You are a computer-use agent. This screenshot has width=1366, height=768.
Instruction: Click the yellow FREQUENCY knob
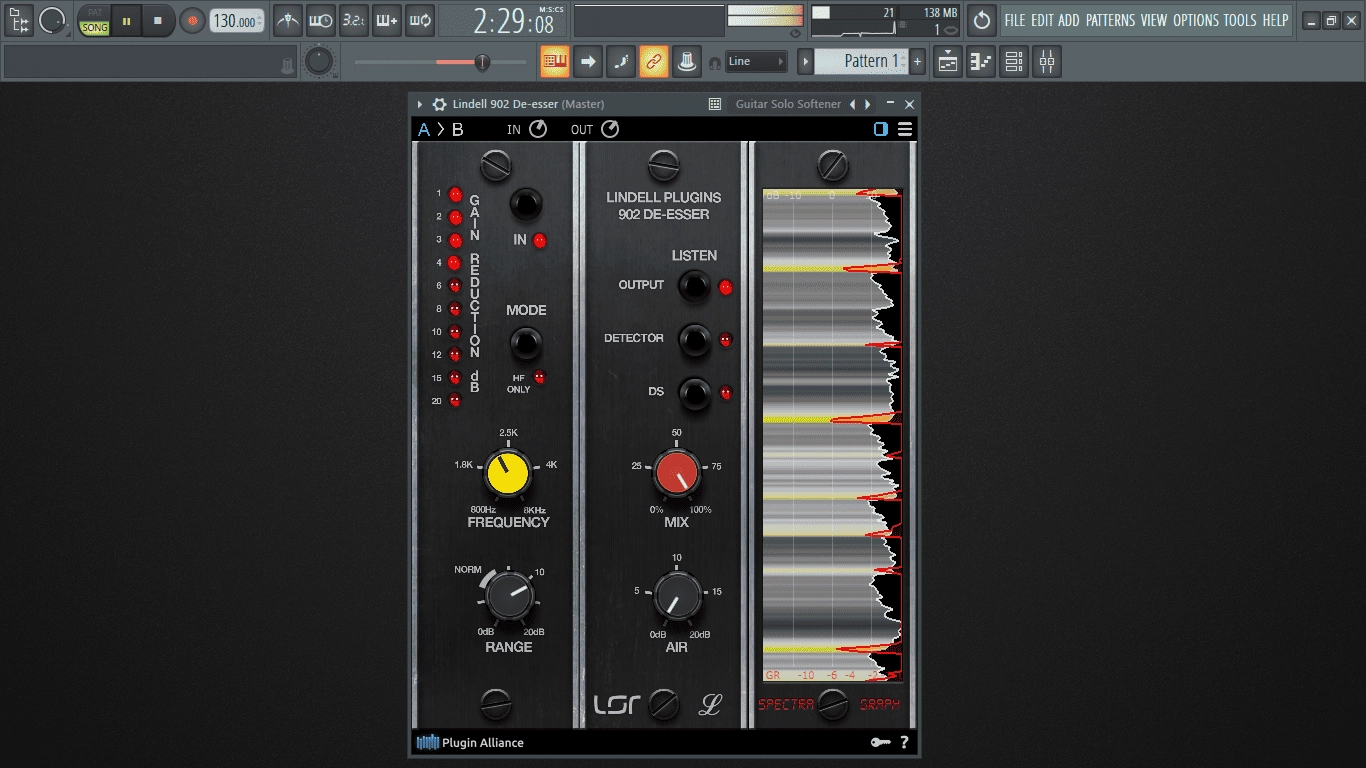(x=508, y=474)
